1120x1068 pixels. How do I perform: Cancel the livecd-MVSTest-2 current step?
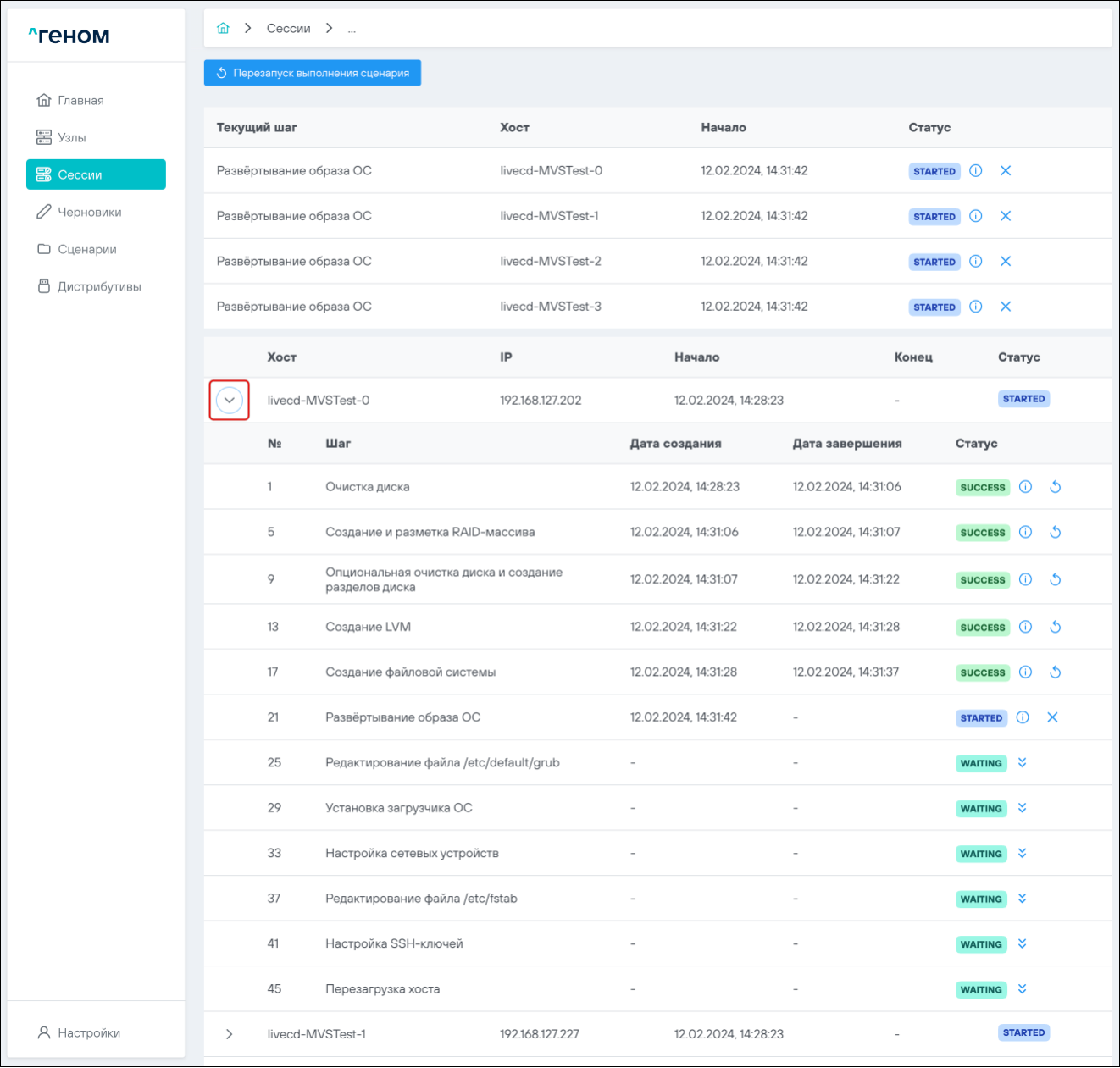(x=1006, y=262)
